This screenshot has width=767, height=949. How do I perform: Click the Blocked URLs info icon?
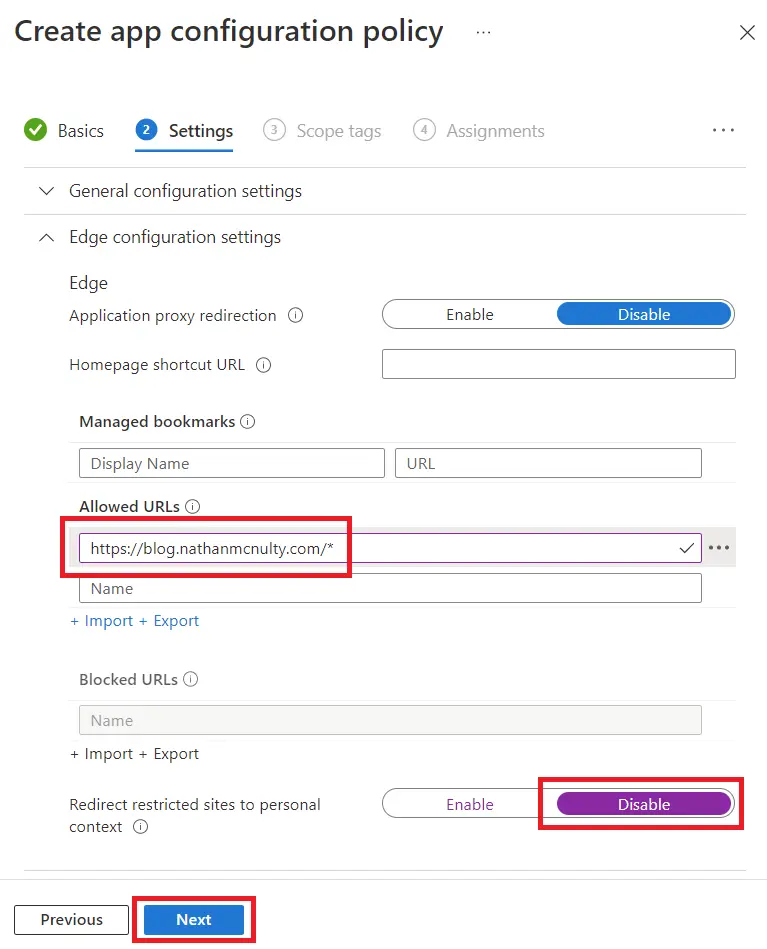click(x=190, y=680)
